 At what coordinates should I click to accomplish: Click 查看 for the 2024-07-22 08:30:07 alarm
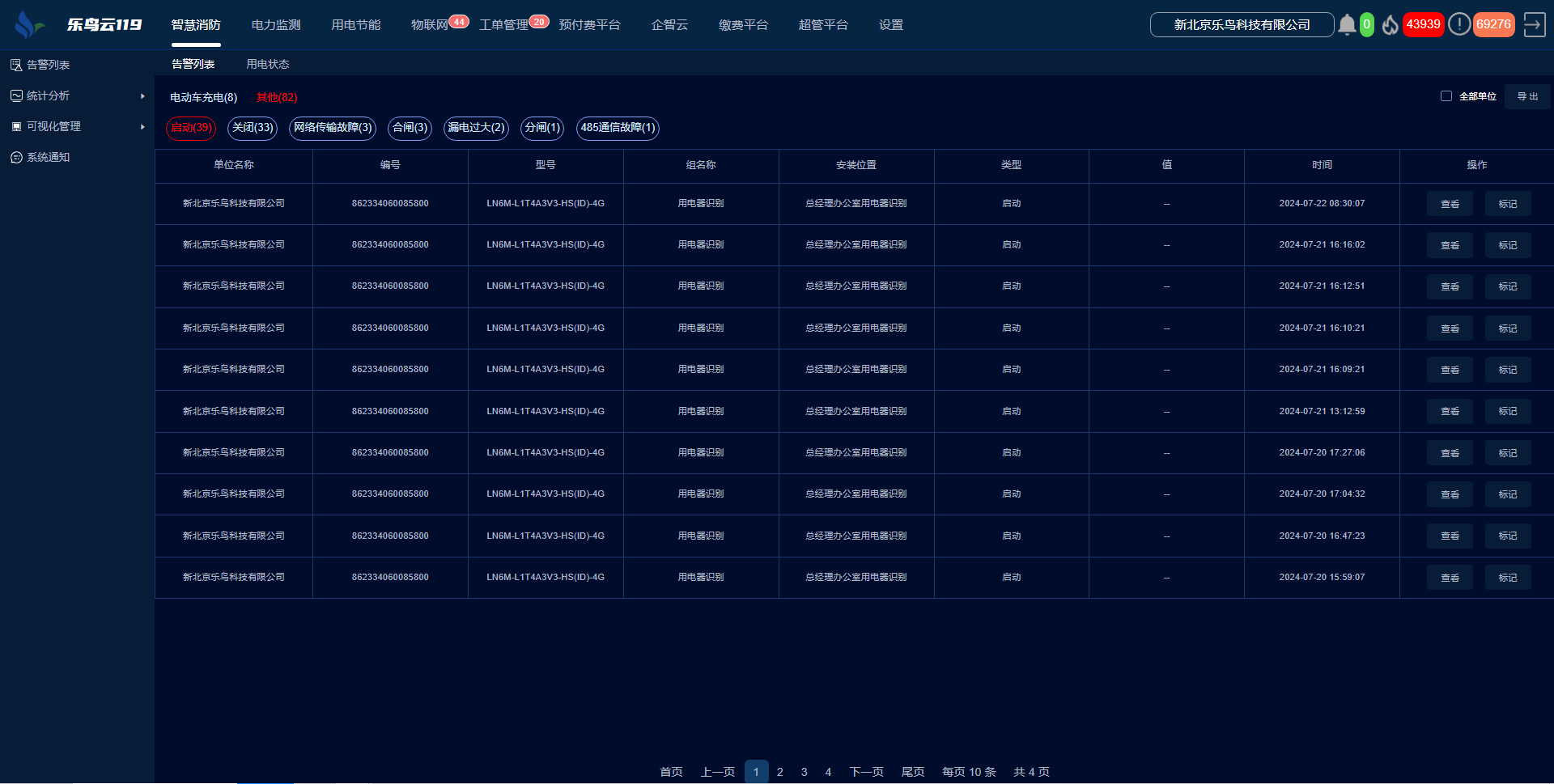coord(1450,204)
